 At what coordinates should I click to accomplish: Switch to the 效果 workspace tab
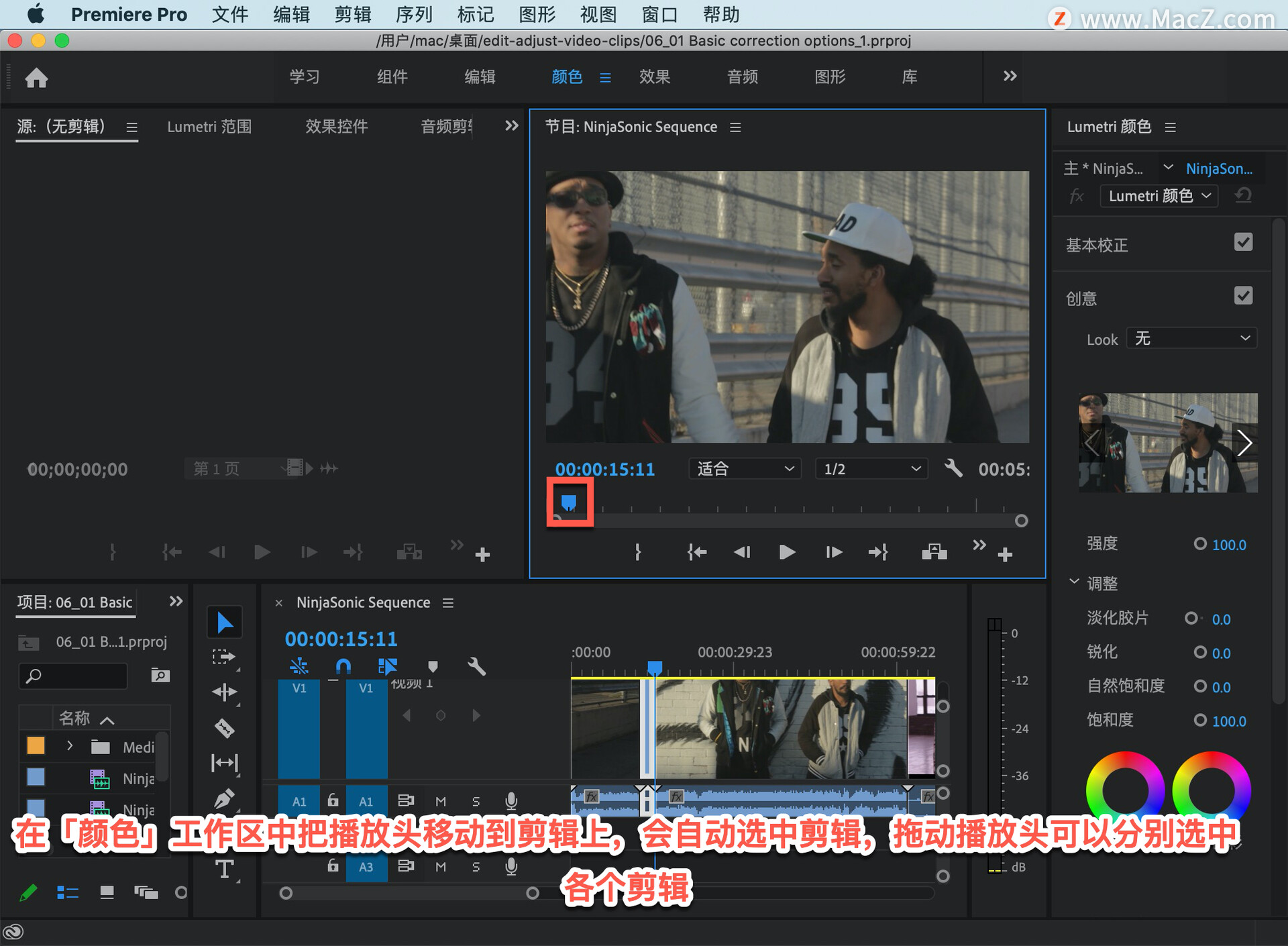(x=654, y=77)
